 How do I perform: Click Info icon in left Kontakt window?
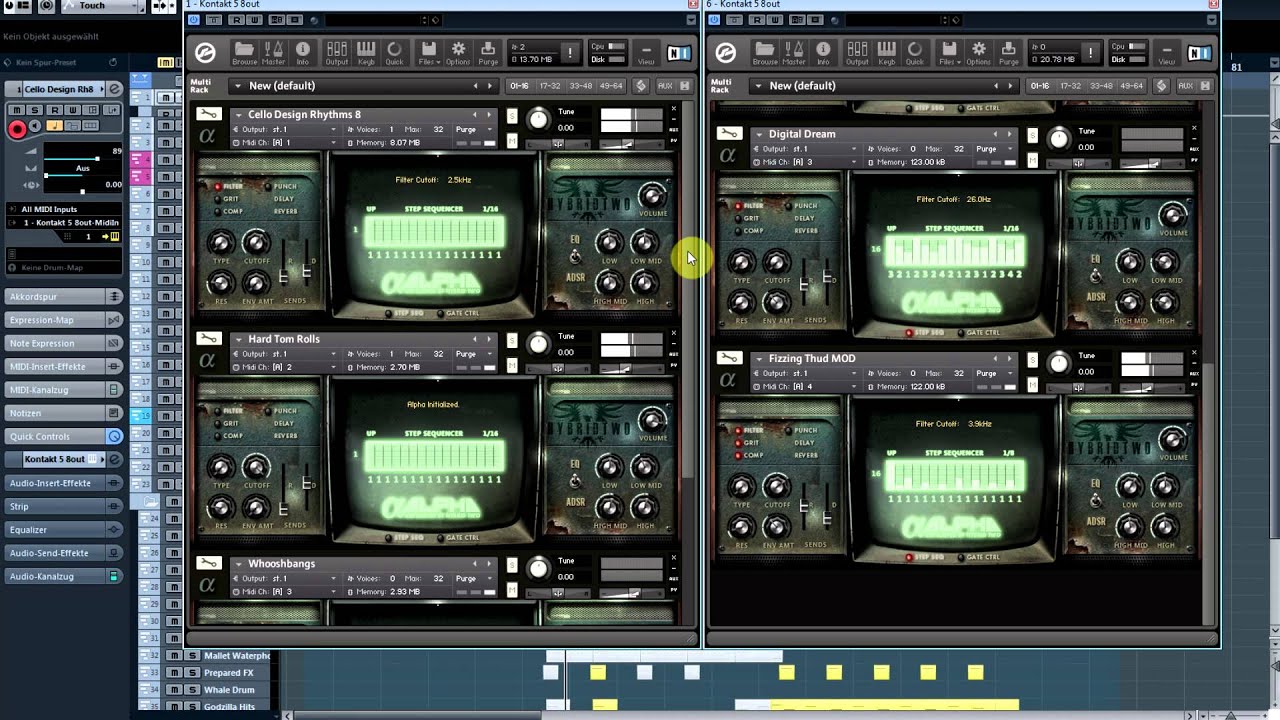coord(303,53)
